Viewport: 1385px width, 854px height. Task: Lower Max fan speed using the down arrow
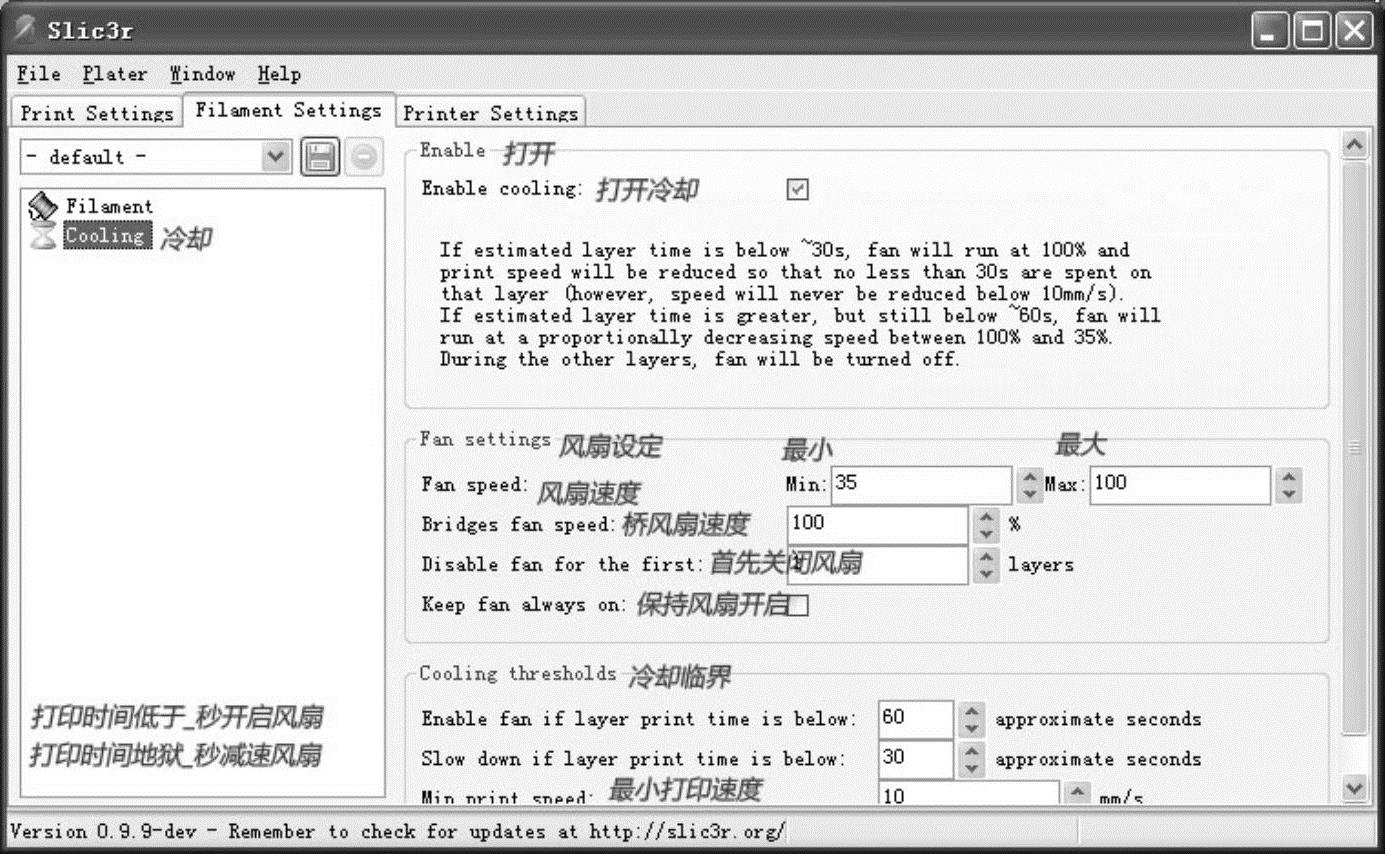click(1288, 494)
